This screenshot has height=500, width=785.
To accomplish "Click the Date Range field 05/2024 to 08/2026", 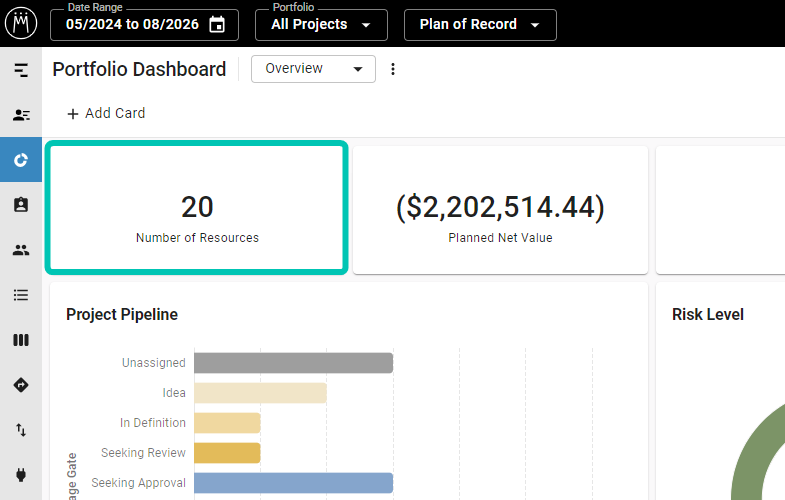I will click(x=144, y=25).
